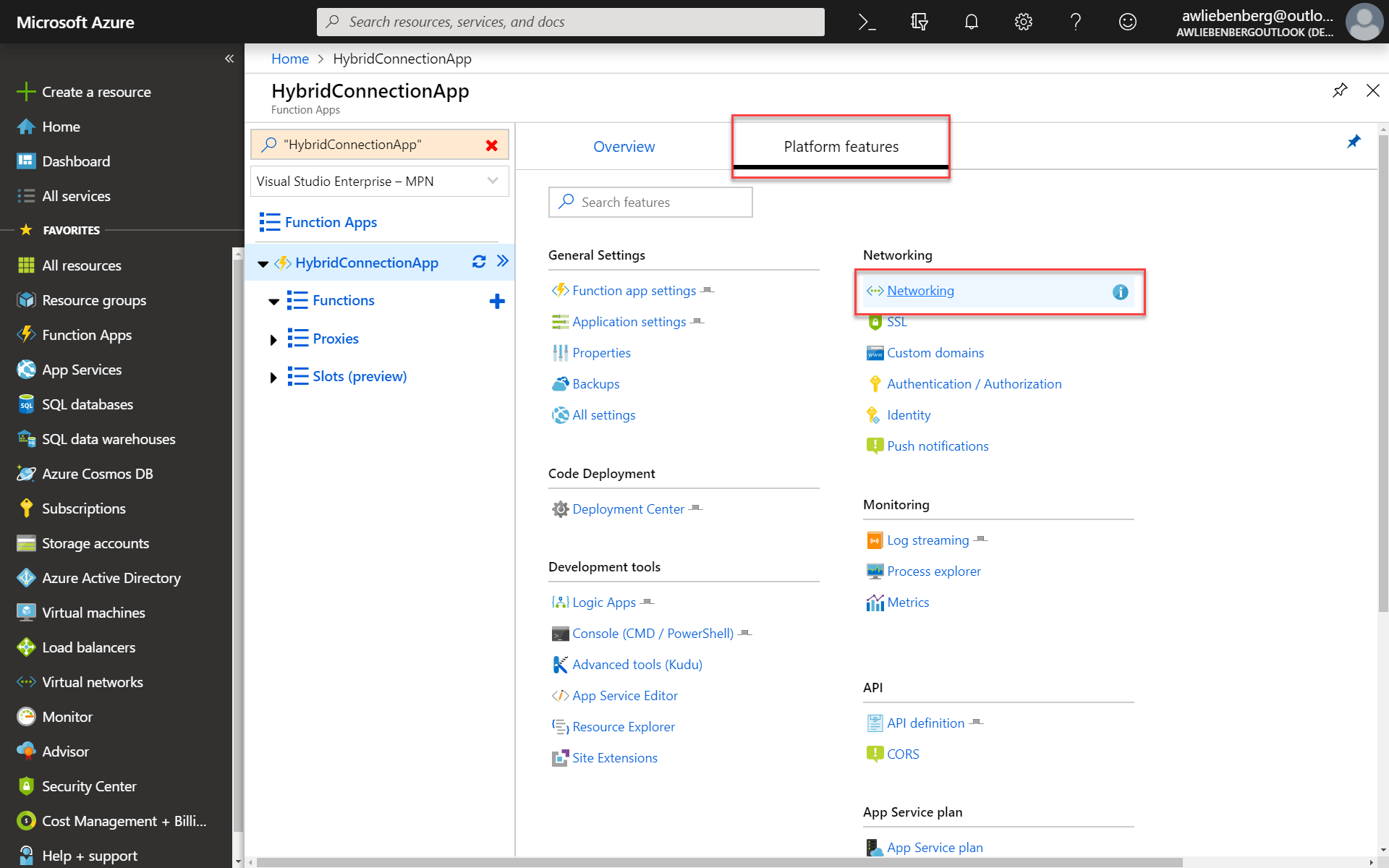This screenshot has width=1389, height=868.
Task: Open Monitor in the sidebar
Action: (67, 717)
